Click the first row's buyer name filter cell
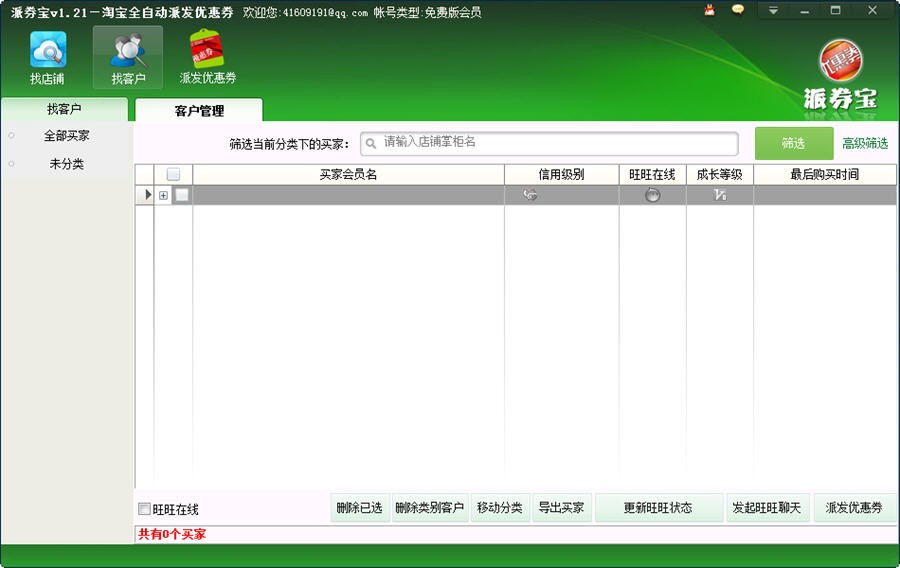Screen dimensions: 900x568 [348, 195]
